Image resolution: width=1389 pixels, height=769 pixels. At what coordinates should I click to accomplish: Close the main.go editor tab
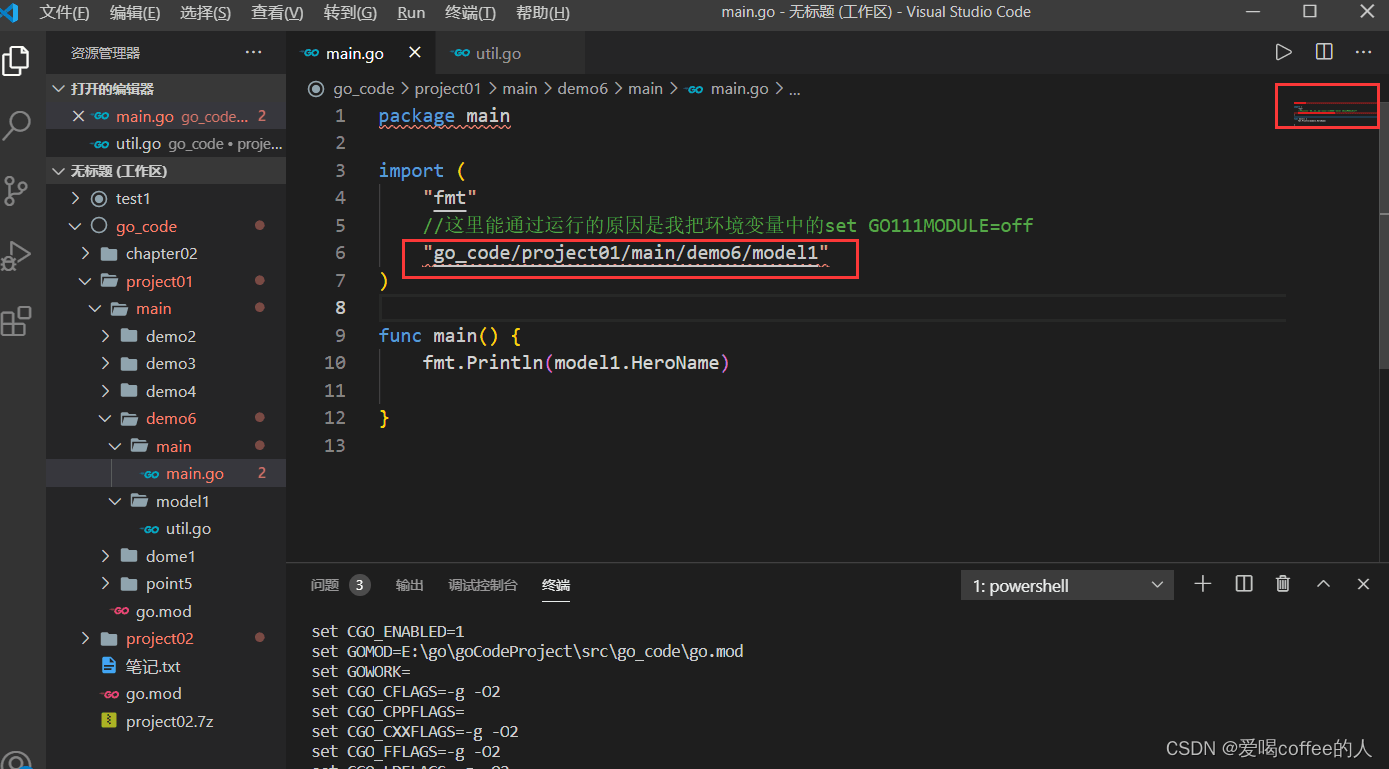[x=414, y=53]
